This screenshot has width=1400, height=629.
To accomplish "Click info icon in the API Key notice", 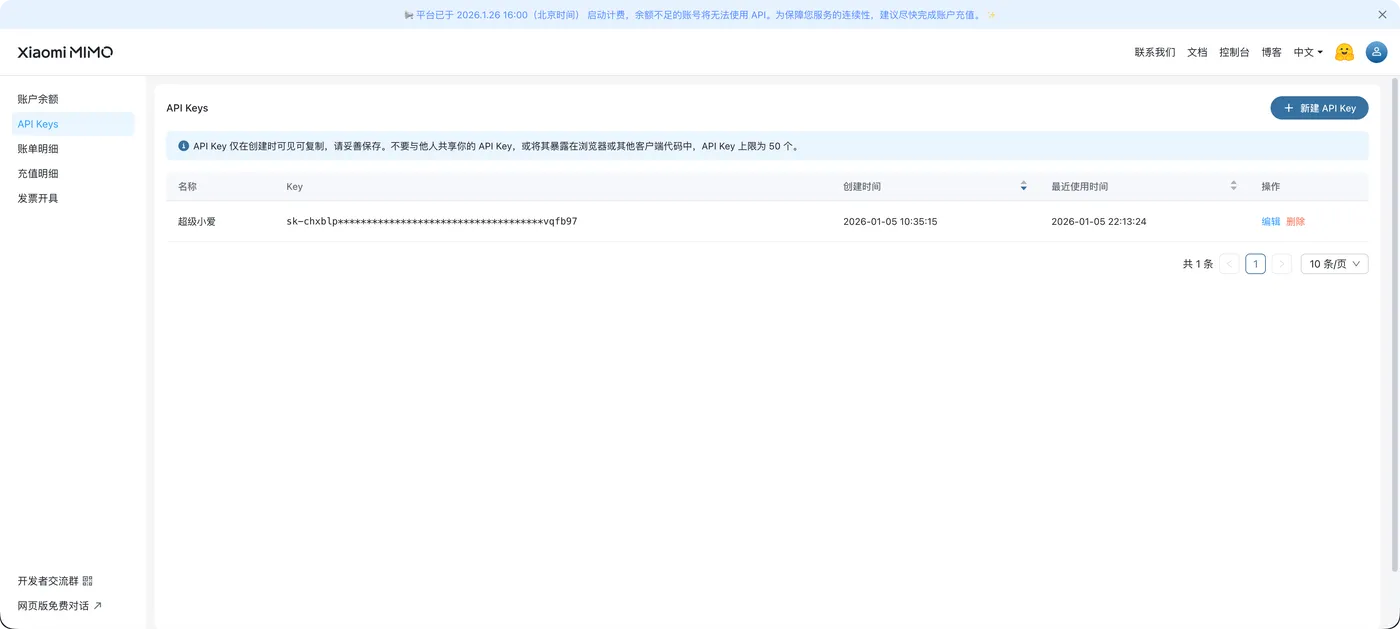I will [x=183, y=145].
